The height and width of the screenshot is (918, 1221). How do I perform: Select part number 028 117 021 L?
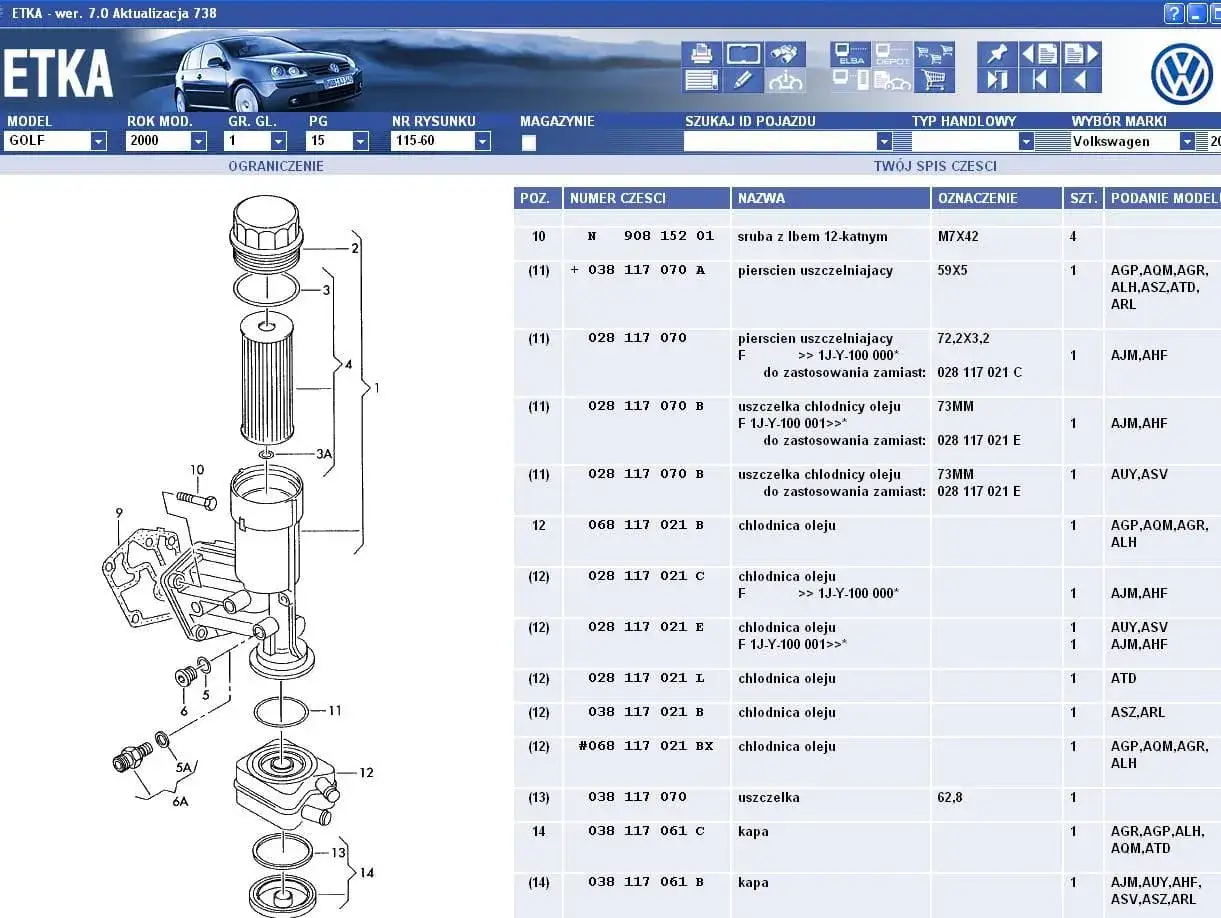point(646,678)
